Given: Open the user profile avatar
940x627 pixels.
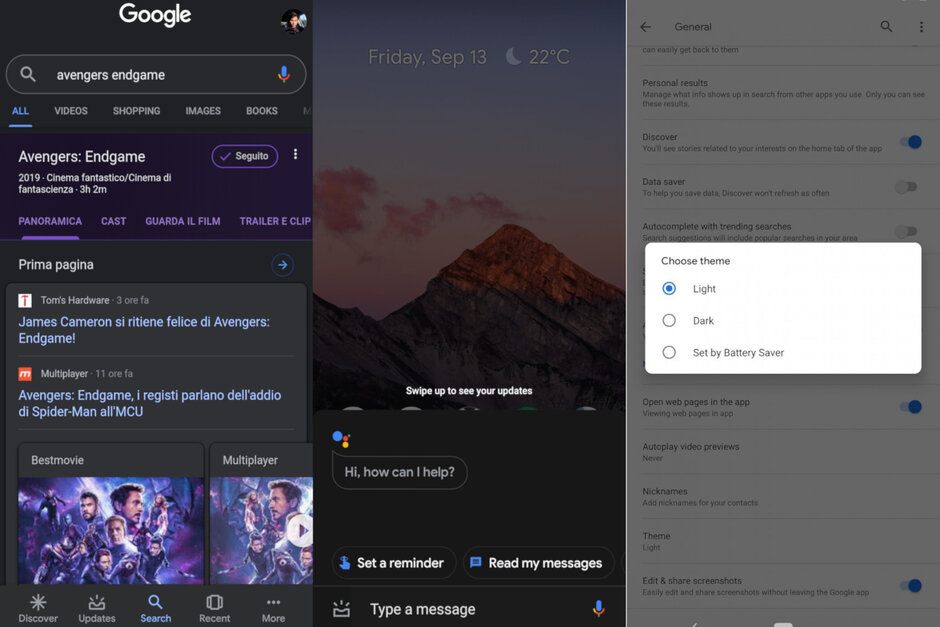Looking at the screenshot, I should tap(293, 22).
